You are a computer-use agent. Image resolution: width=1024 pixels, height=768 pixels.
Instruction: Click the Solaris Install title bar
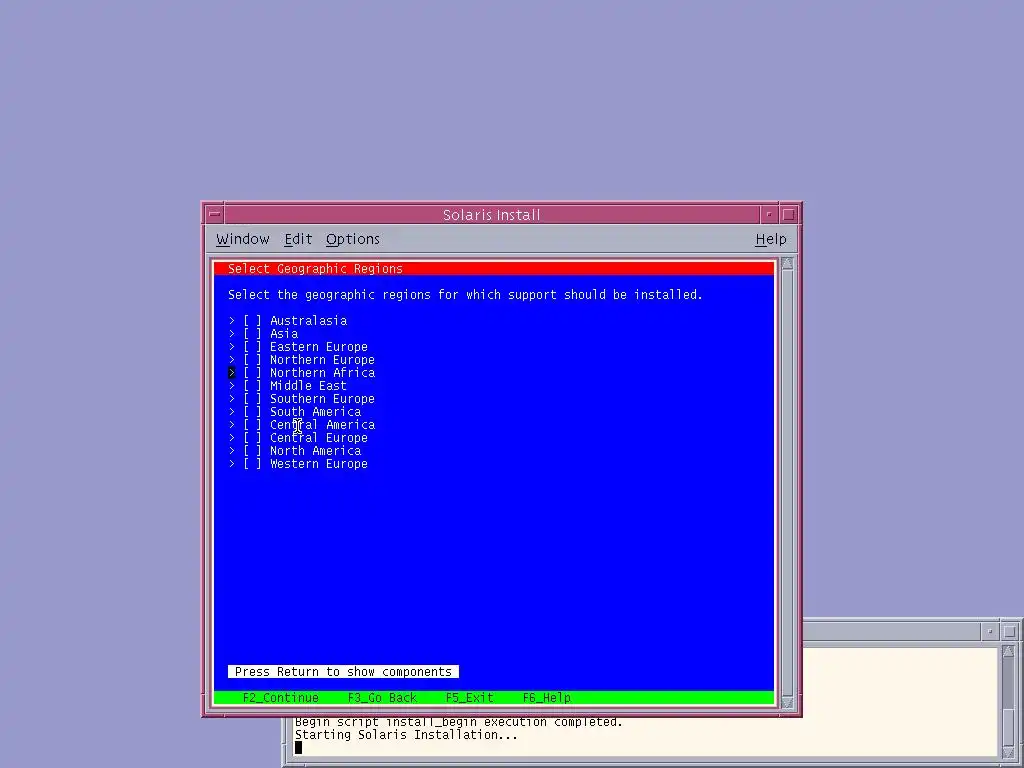492,214
